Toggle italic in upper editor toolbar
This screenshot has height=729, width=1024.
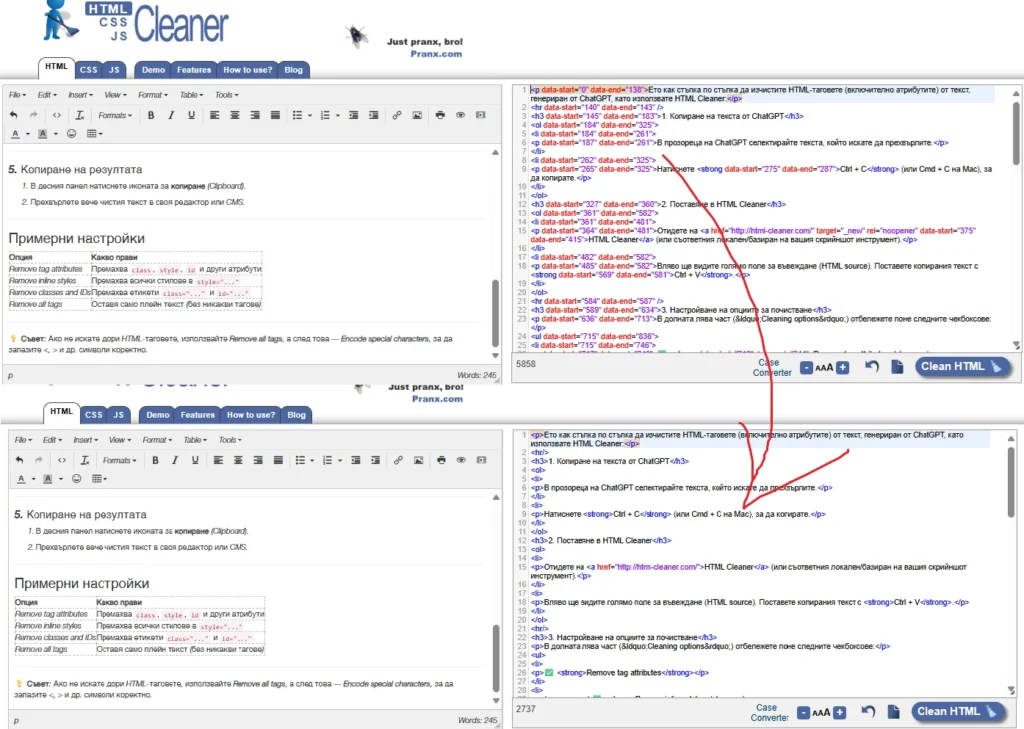pos(171,115)
